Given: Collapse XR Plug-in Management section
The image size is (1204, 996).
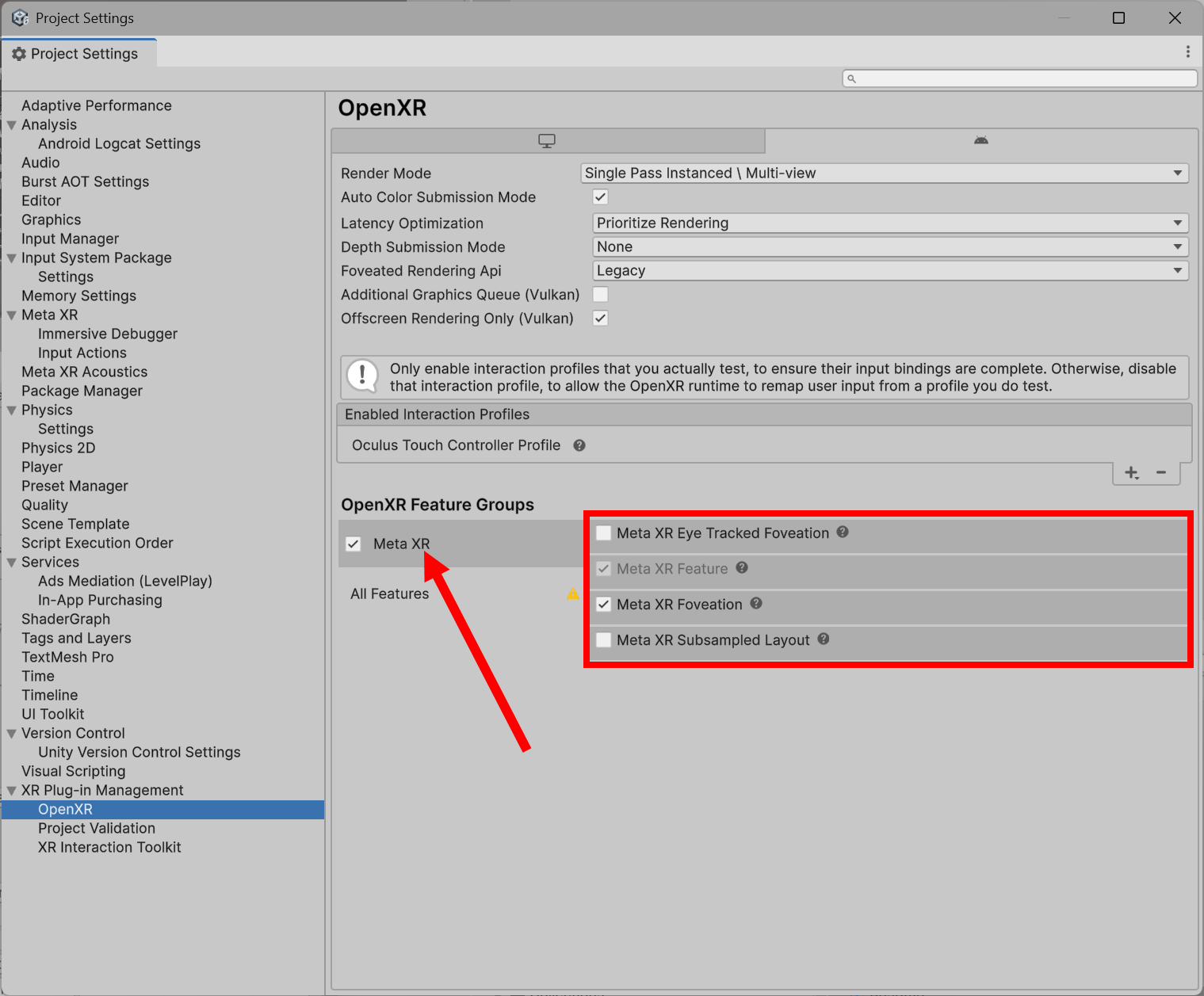Looking at the screenshot, I should (x=12, y=791).
